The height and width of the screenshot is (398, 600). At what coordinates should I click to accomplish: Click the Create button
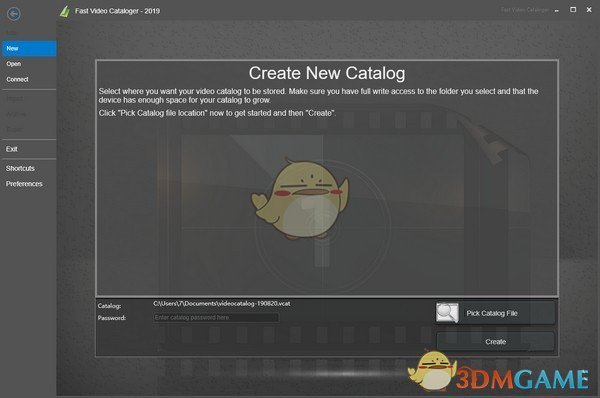coord(495,341)
